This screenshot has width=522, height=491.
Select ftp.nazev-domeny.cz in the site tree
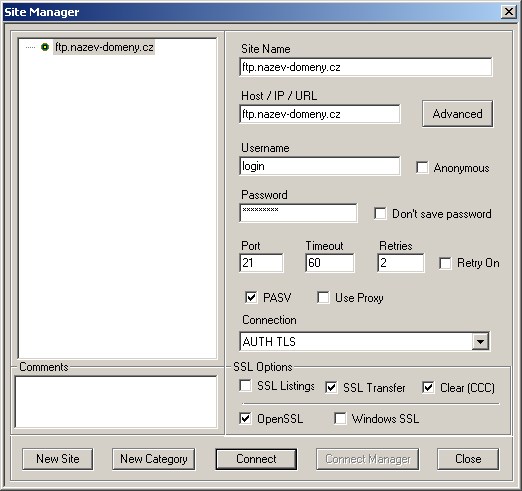(x=104, y=47)
